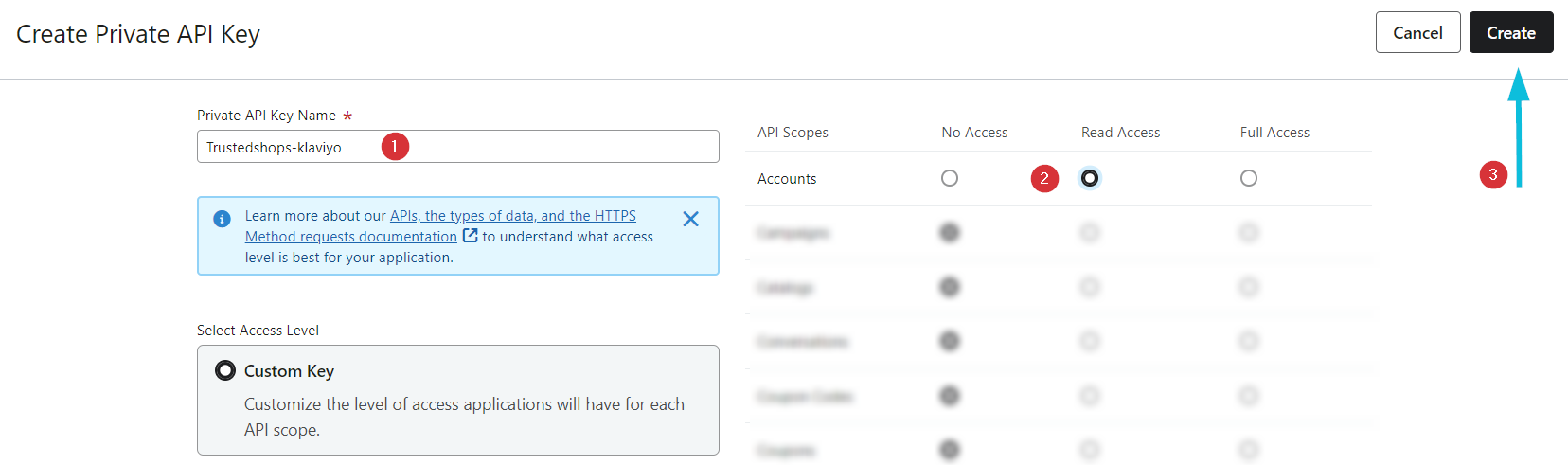Pick Read Access for Conversations row

(1090, 341)
